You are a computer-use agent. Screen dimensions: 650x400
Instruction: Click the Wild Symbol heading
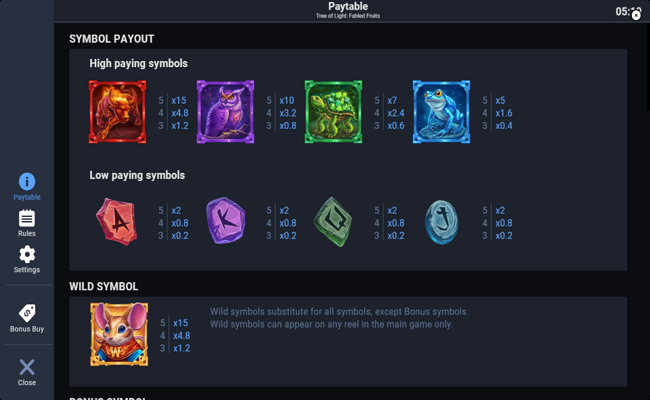tap(104, 286)
